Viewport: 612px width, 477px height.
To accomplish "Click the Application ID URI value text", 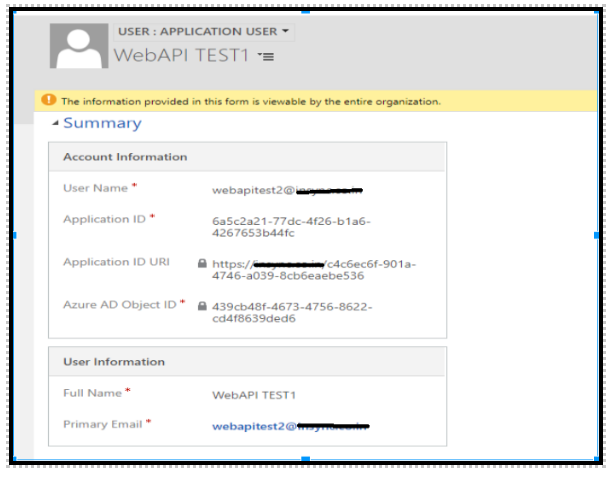I will coord(314,270).
